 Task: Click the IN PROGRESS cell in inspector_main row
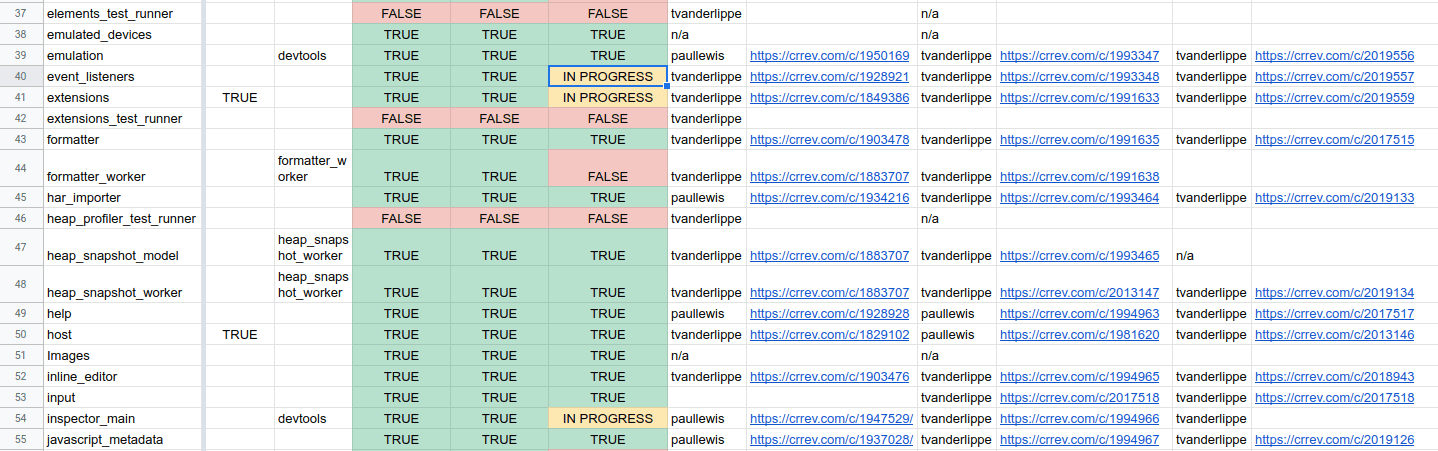pos(608,419)
